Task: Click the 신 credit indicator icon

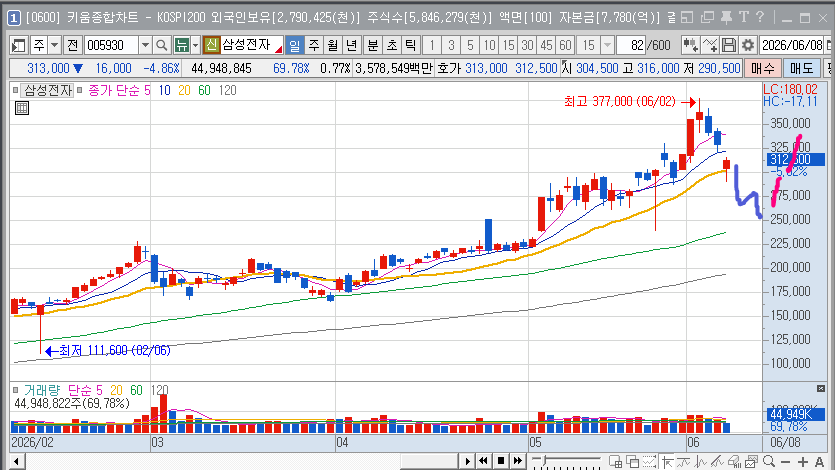Action: tap(211, 45)
